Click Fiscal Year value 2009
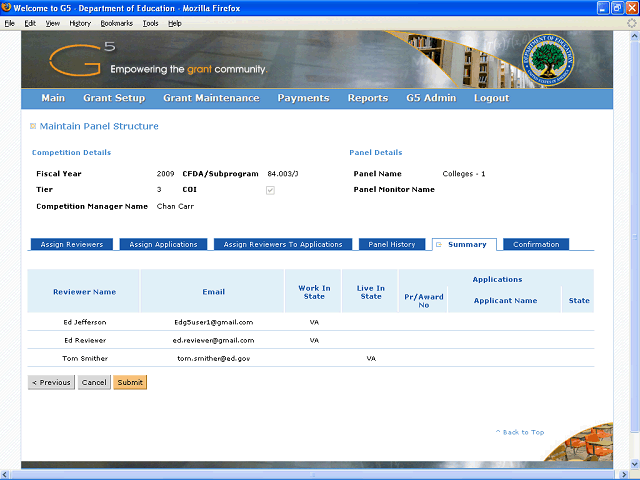 click(x=165, y=174)
